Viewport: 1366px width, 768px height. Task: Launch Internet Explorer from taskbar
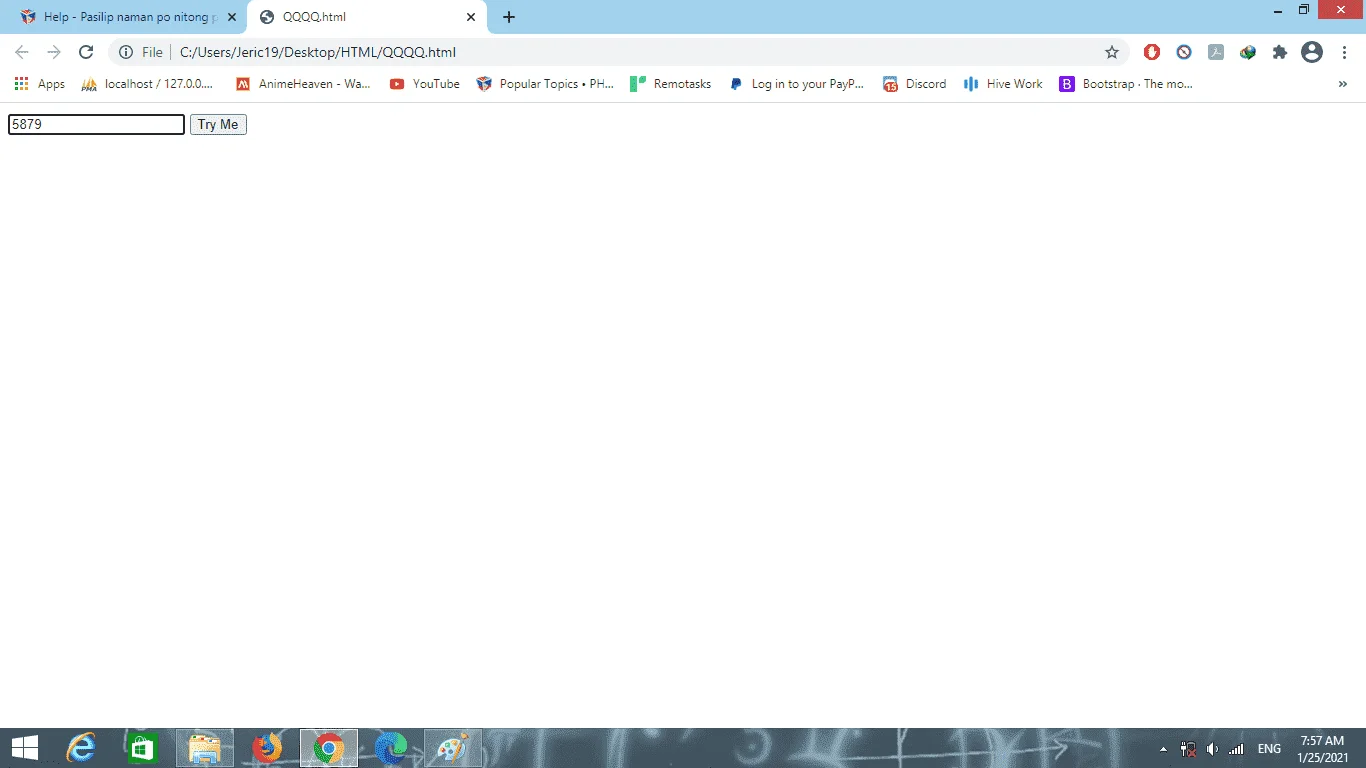coord(81,748)
